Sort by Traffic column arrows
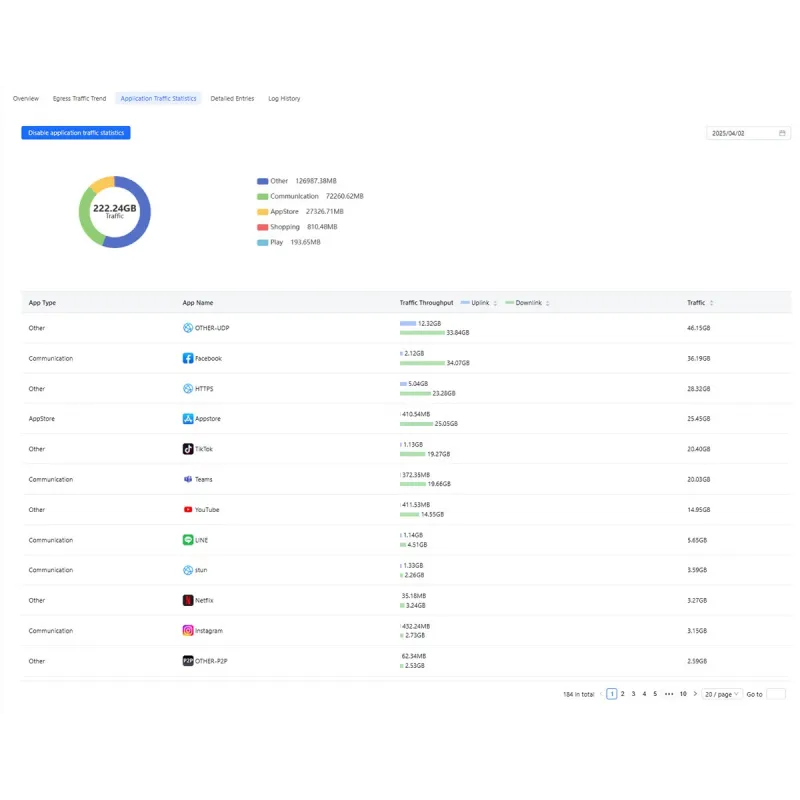This screenshot has width=800, height=800. coord(712,303)
